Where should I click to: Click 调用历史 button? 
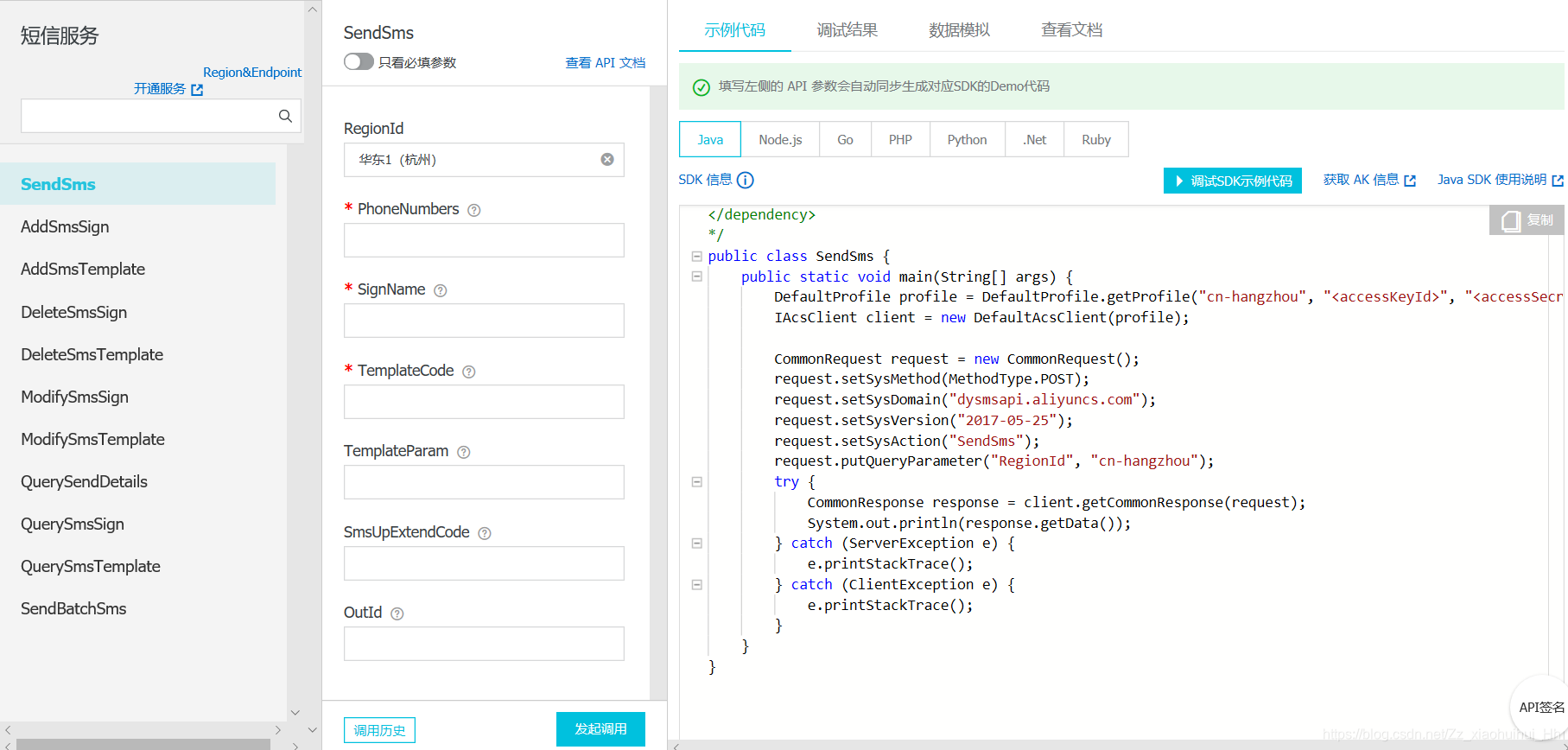tap(379, 730)
